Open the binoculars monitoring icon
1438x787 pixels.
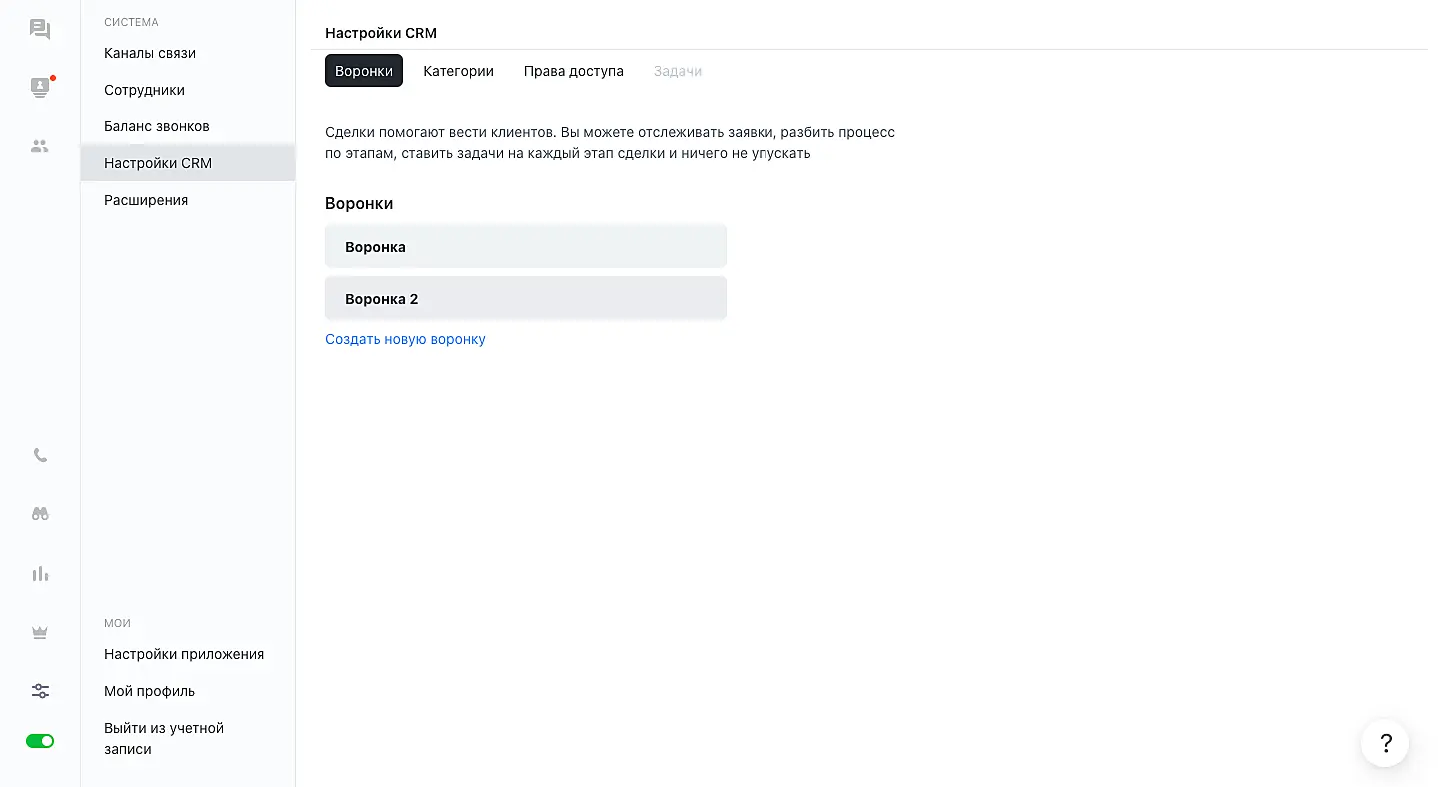(x=40, y=514)
